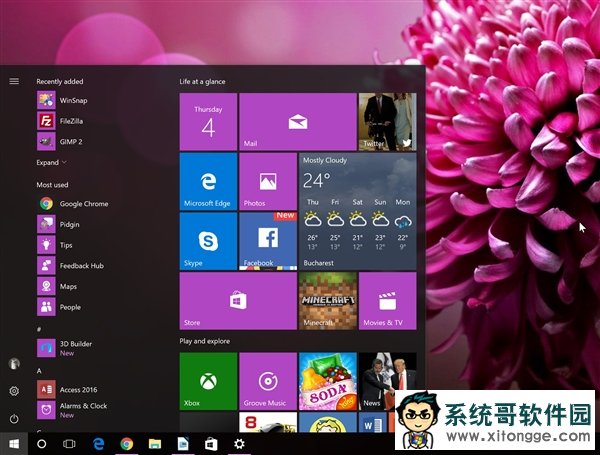Open Settings from Start menu sidebar
600x455 pixels.
[14, 391]
